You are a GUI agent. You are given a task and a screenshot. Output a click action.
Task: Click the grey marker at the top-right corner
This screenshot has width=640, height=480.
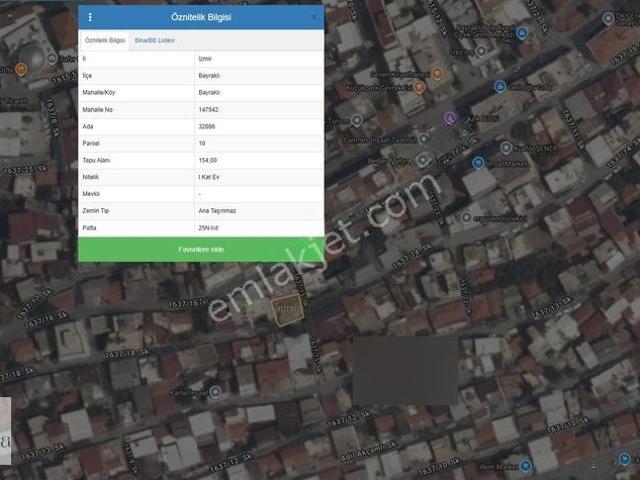[x=608, y=18]
